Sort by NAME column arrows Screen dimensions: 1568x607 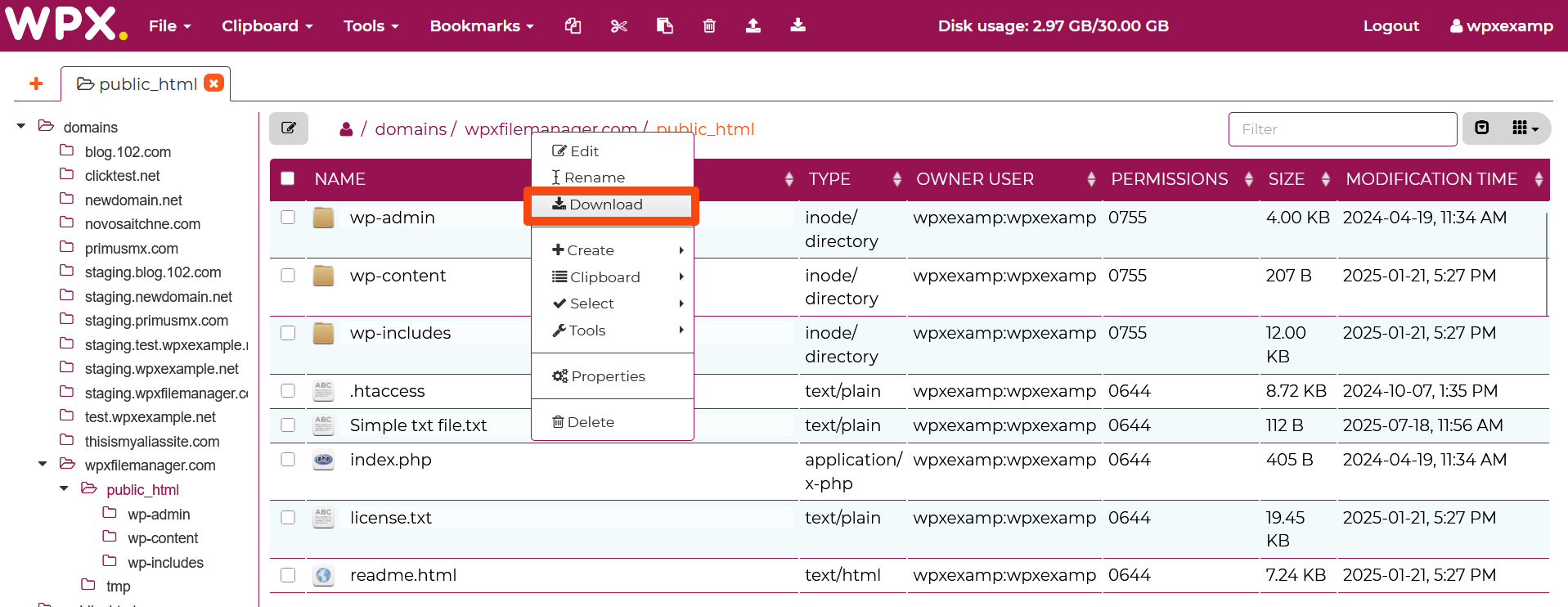pyautogui.click(x=788, y=179)
